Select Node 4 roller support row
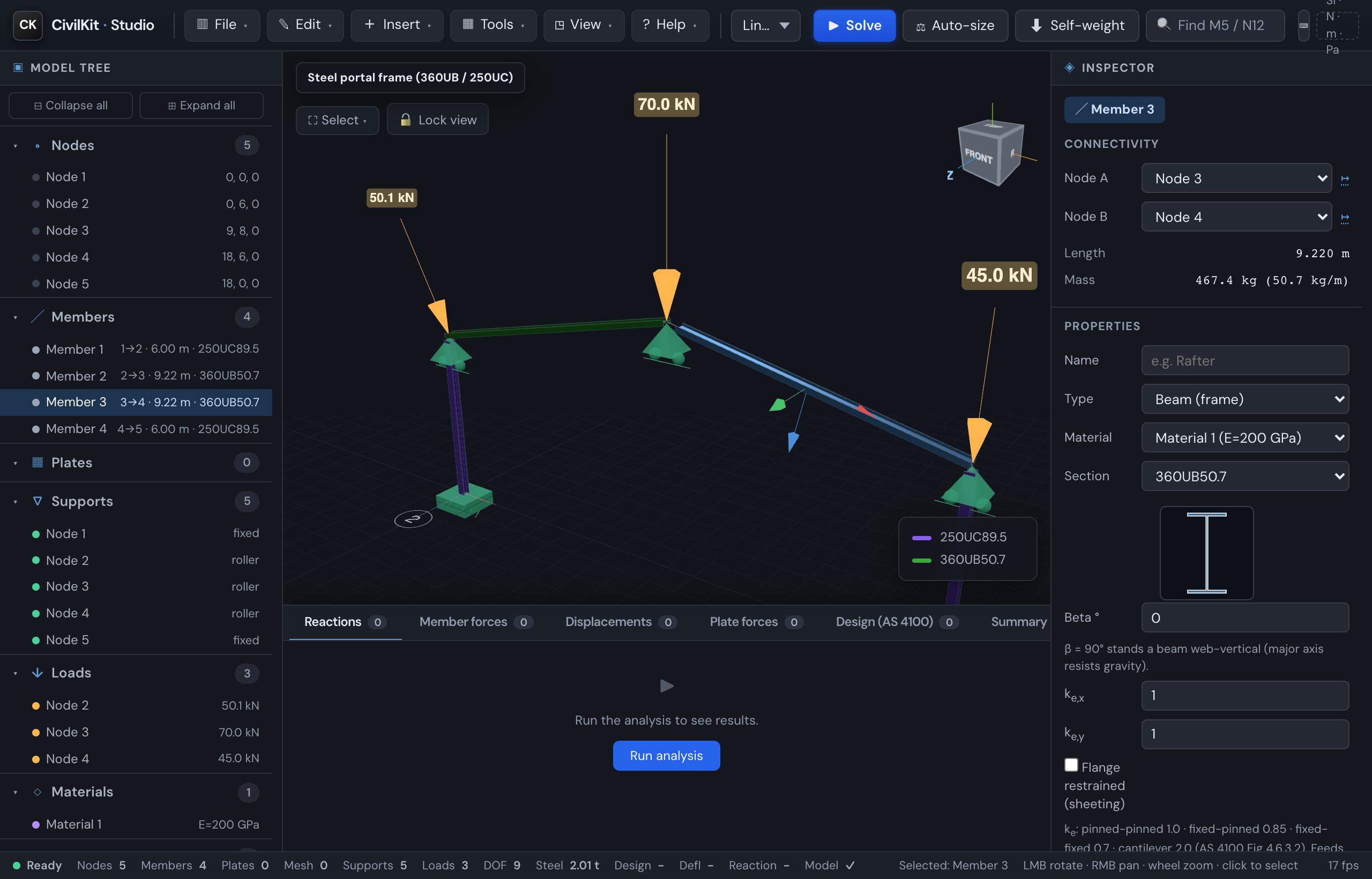 [x=136, y=614]
